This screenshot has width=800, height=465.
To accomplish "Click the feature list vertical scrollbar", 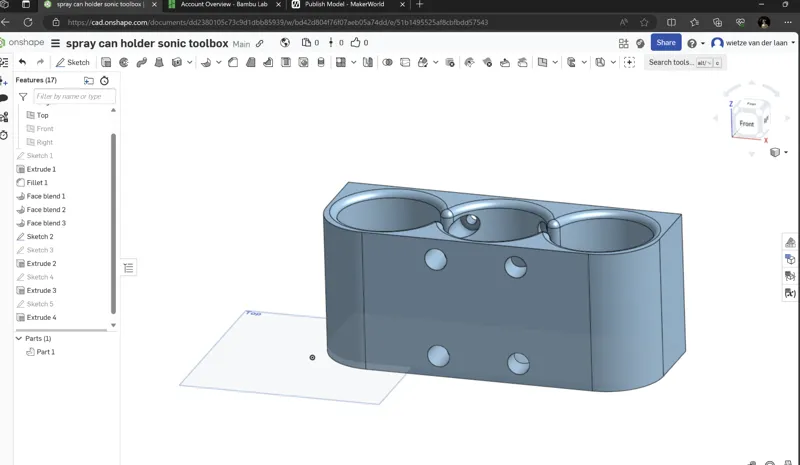I will (x=113, y=224).
